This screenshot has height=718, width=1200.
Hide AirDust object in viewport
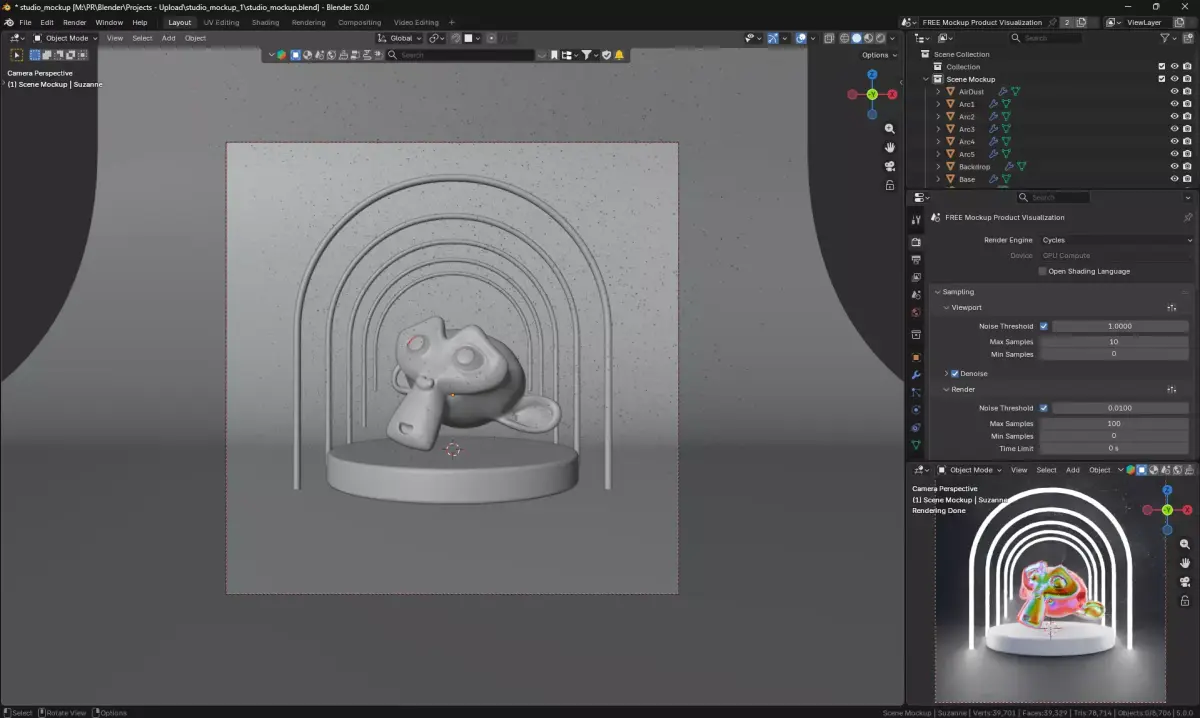point(1175,92)
